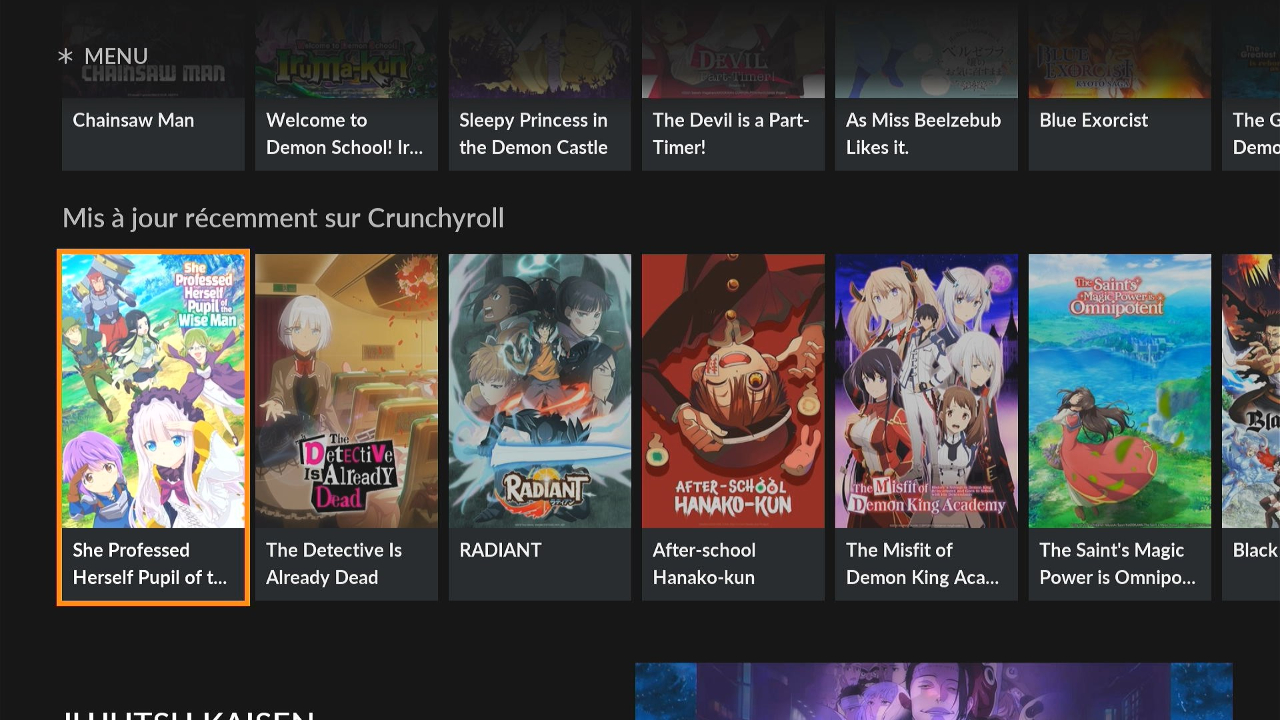Image resolution: width=1280 pixels, height=720 pixels.
Task: Open the MENU at the top left
Action: (x=117, y=56)
